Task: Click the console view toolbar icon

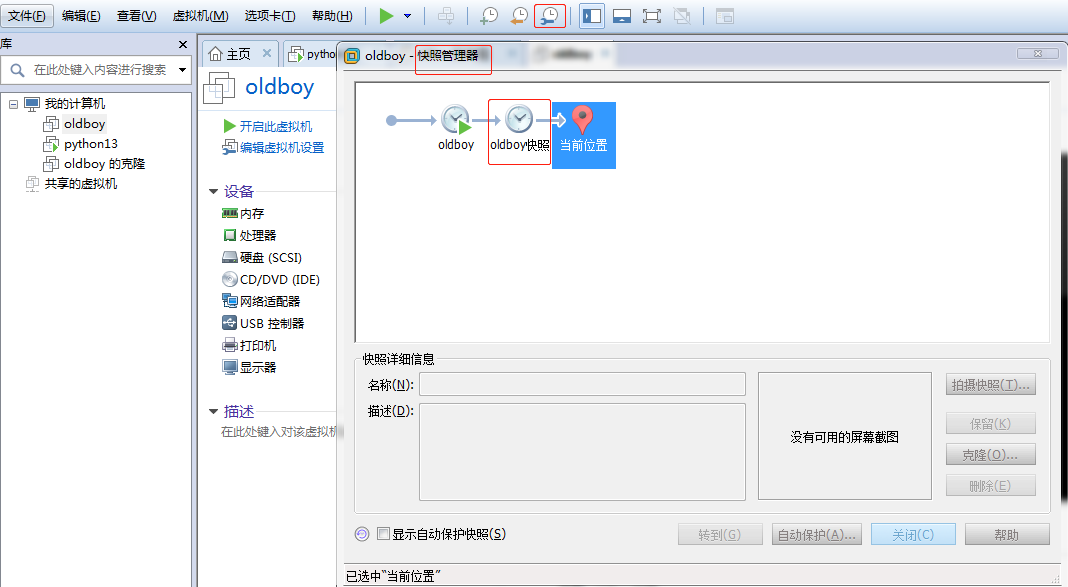Action: 725,16
